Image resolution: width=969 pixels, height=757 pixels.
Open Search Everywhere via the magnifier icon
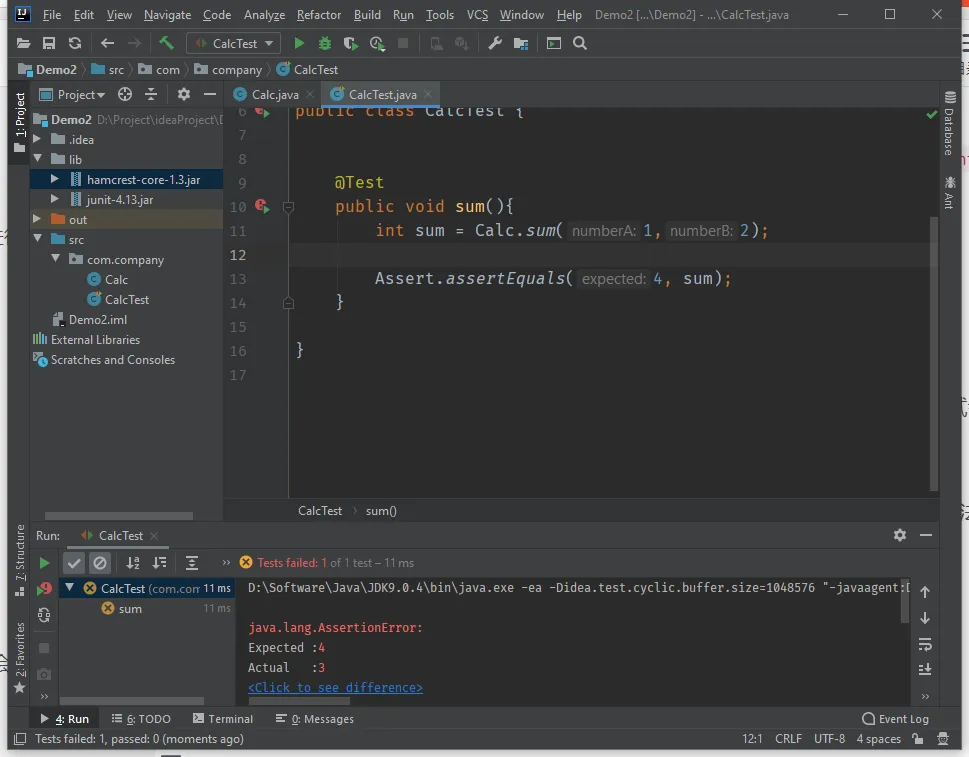pyautogui.click(x=580, y=43)
